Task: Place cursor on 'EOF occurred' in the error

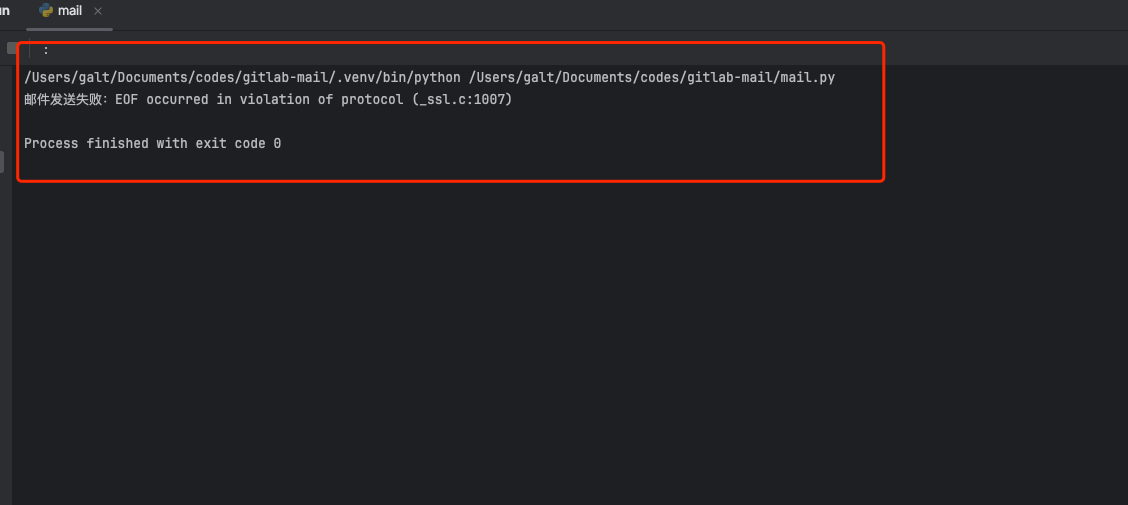Action: coord(161,100)
